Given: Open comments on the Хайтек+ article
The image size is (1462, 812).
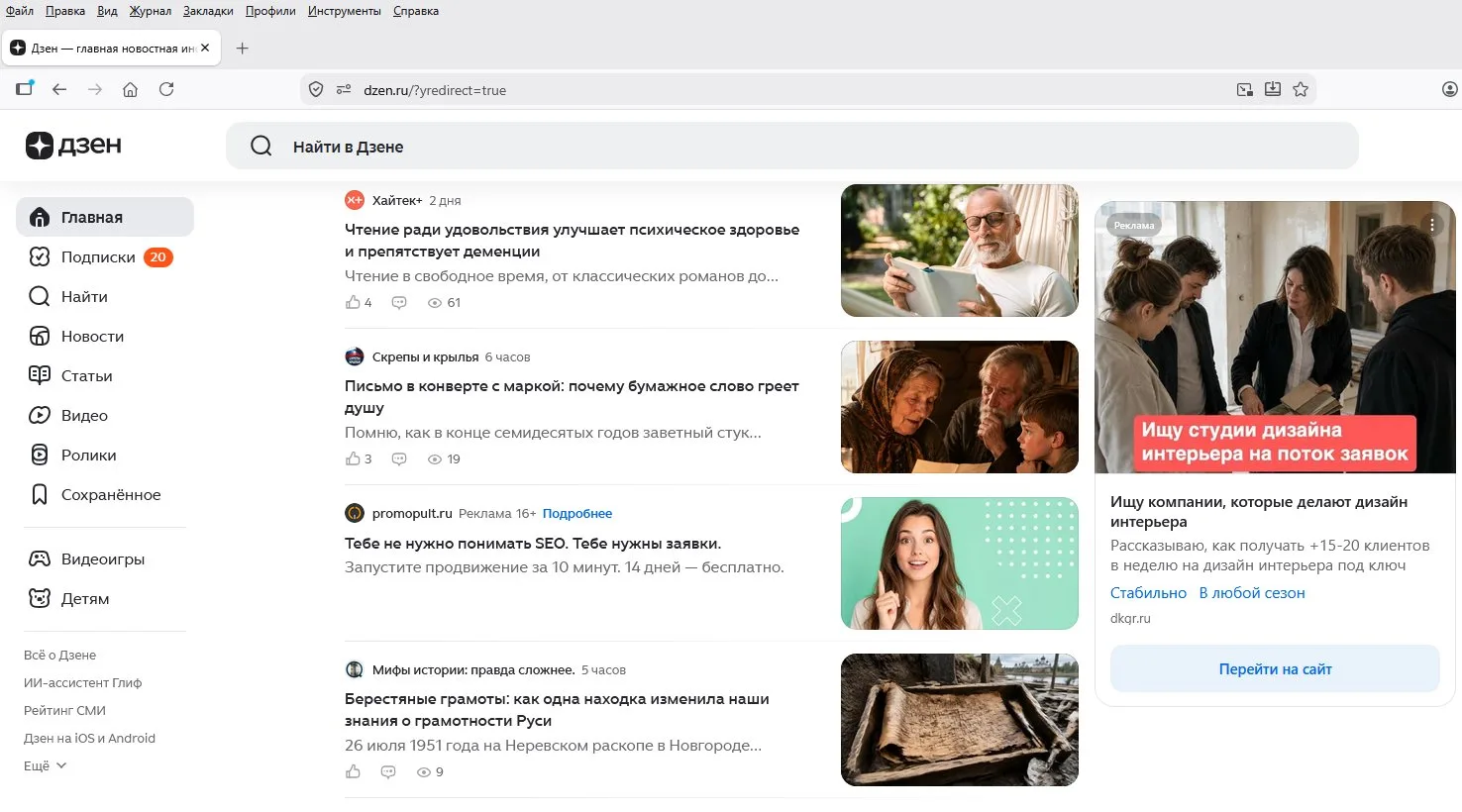Looking at the screenshot, I should (x=399, y=302).
